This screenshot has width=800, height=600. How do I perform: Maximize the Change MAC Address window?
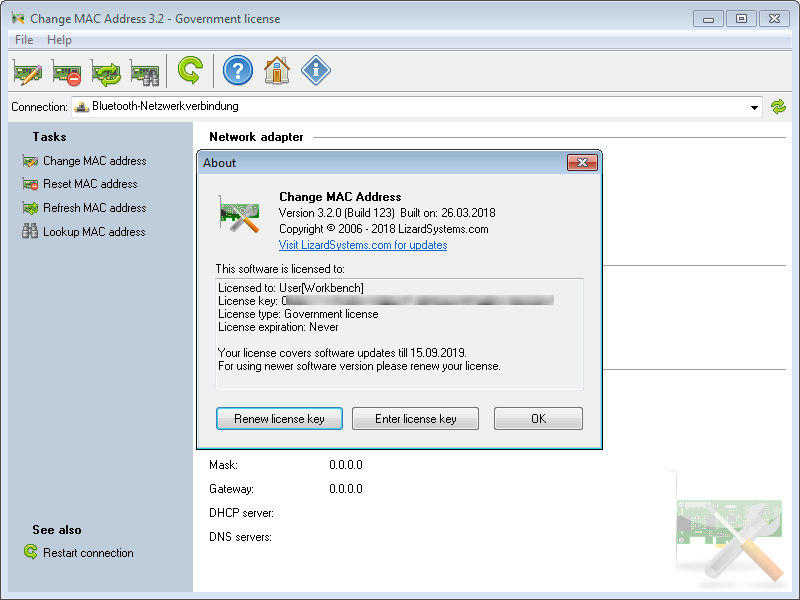click(x=741, y=19)
